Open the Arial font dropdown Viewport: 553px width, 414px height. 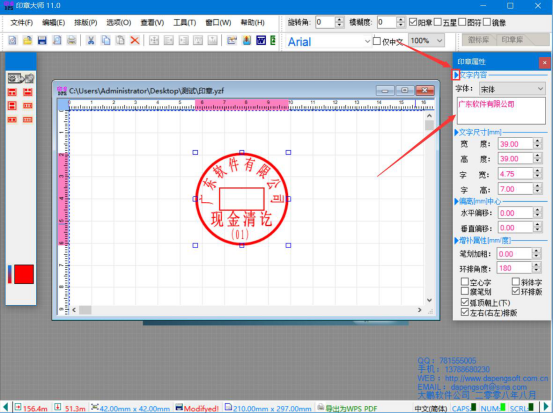pyautogui.click(x=367, y=41)
